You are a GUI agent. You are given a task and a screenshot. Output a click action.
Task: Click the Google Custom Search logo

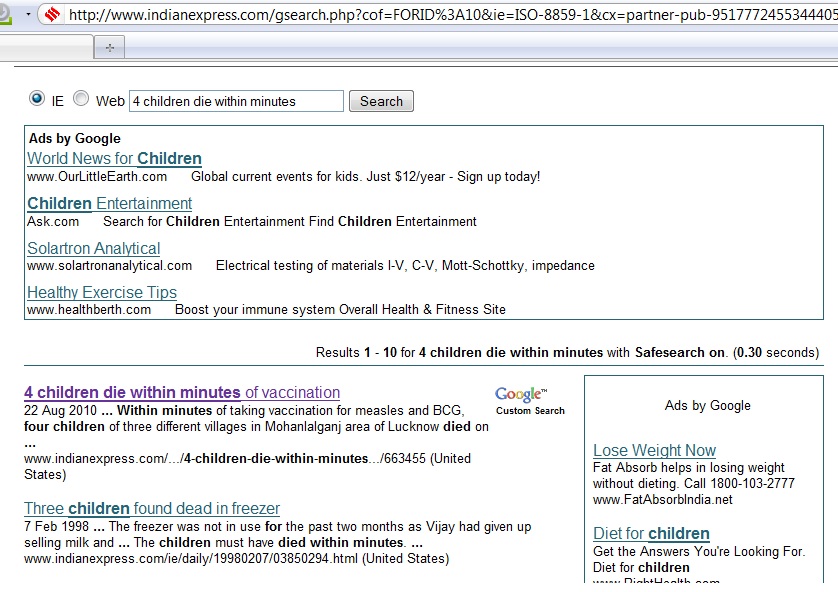tap(530, 401)
